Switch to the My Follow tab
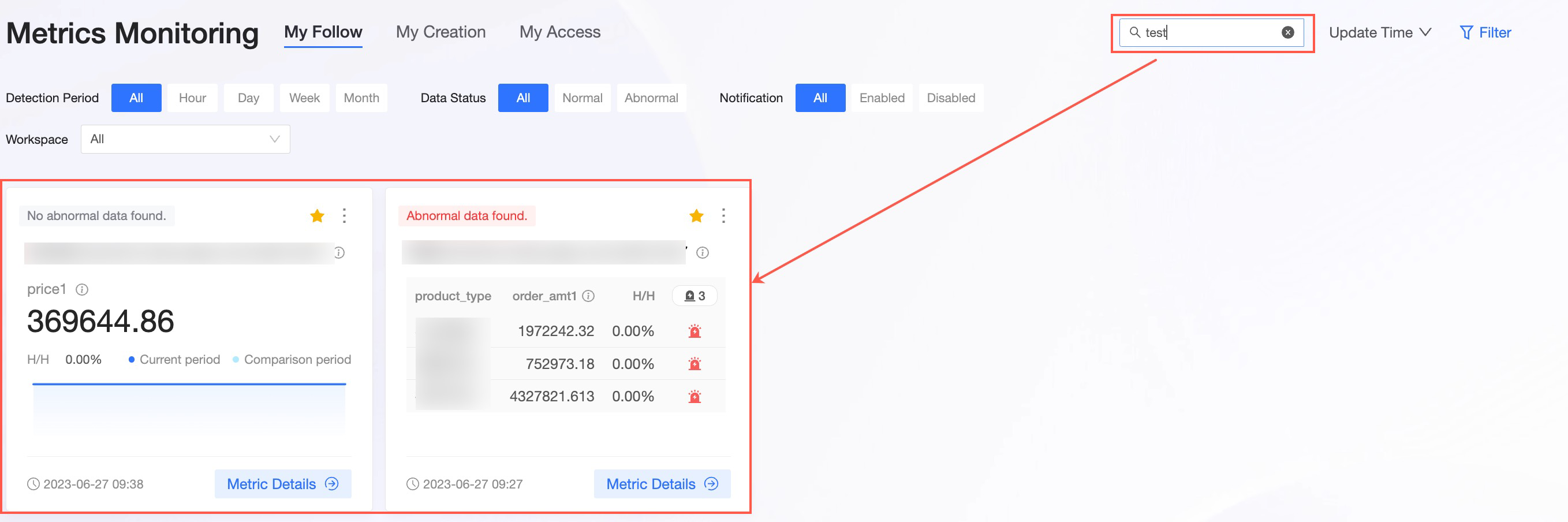 pos(323,32)
